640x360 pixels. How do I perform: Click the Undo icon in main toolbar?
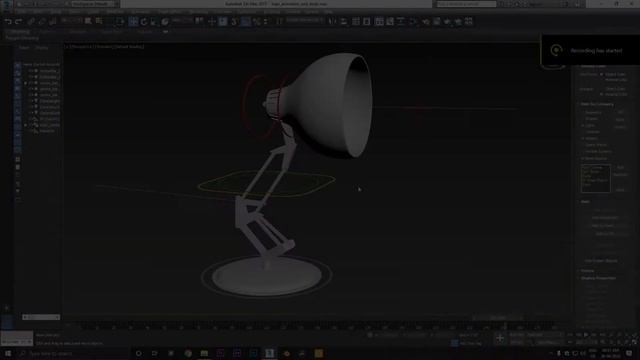point(8,21)
